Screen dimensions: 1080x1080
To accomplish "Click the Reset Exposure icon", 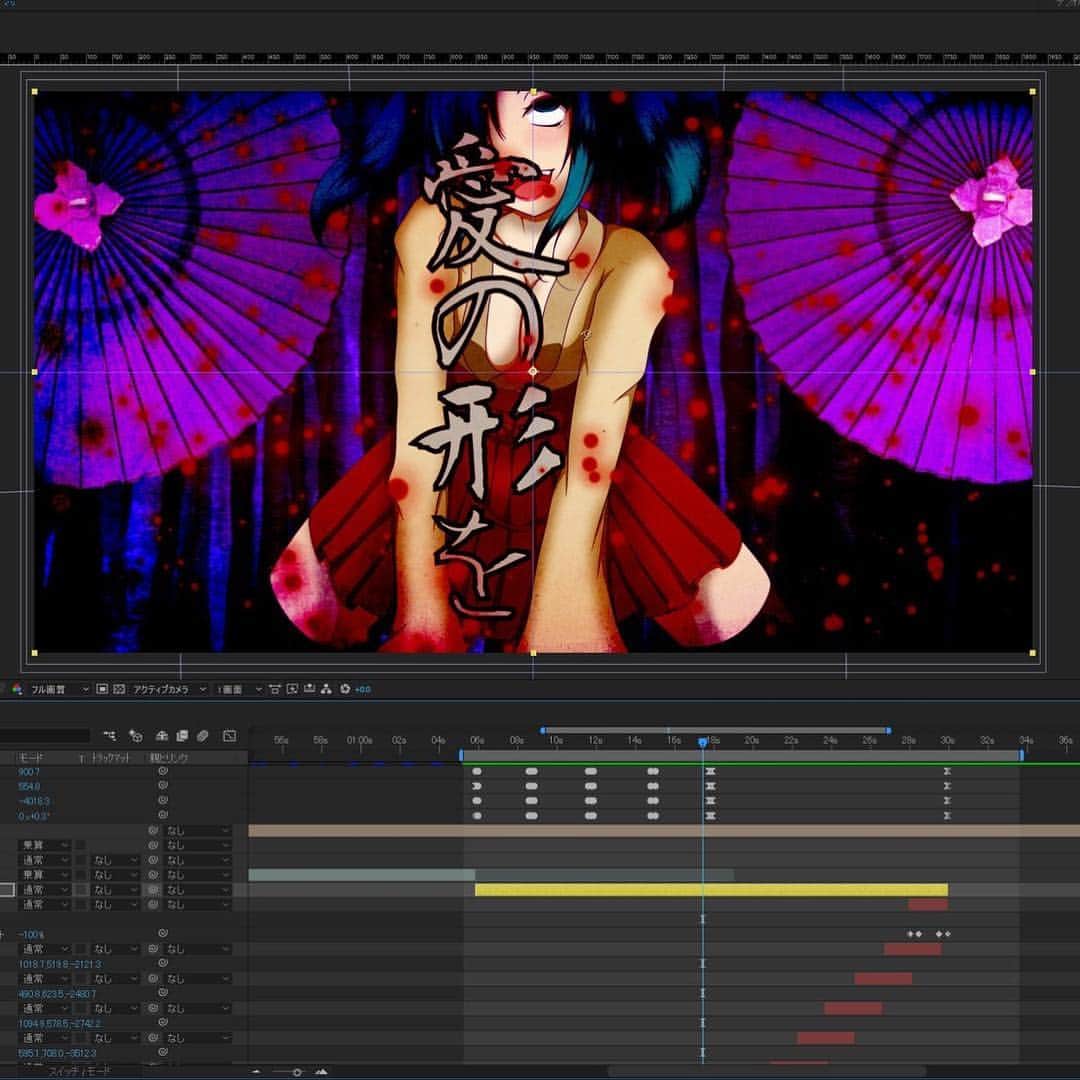I will [345, 689].
